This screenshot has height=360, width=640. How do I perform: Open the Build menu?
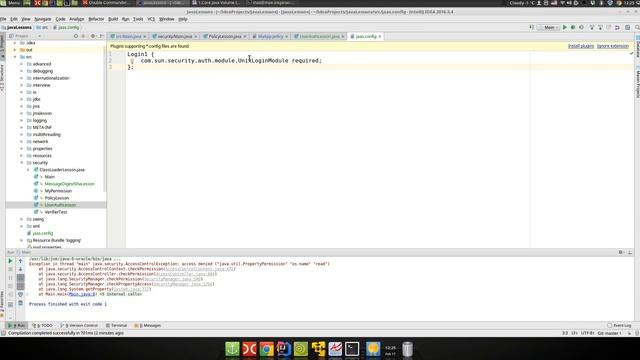coord(113,19)
